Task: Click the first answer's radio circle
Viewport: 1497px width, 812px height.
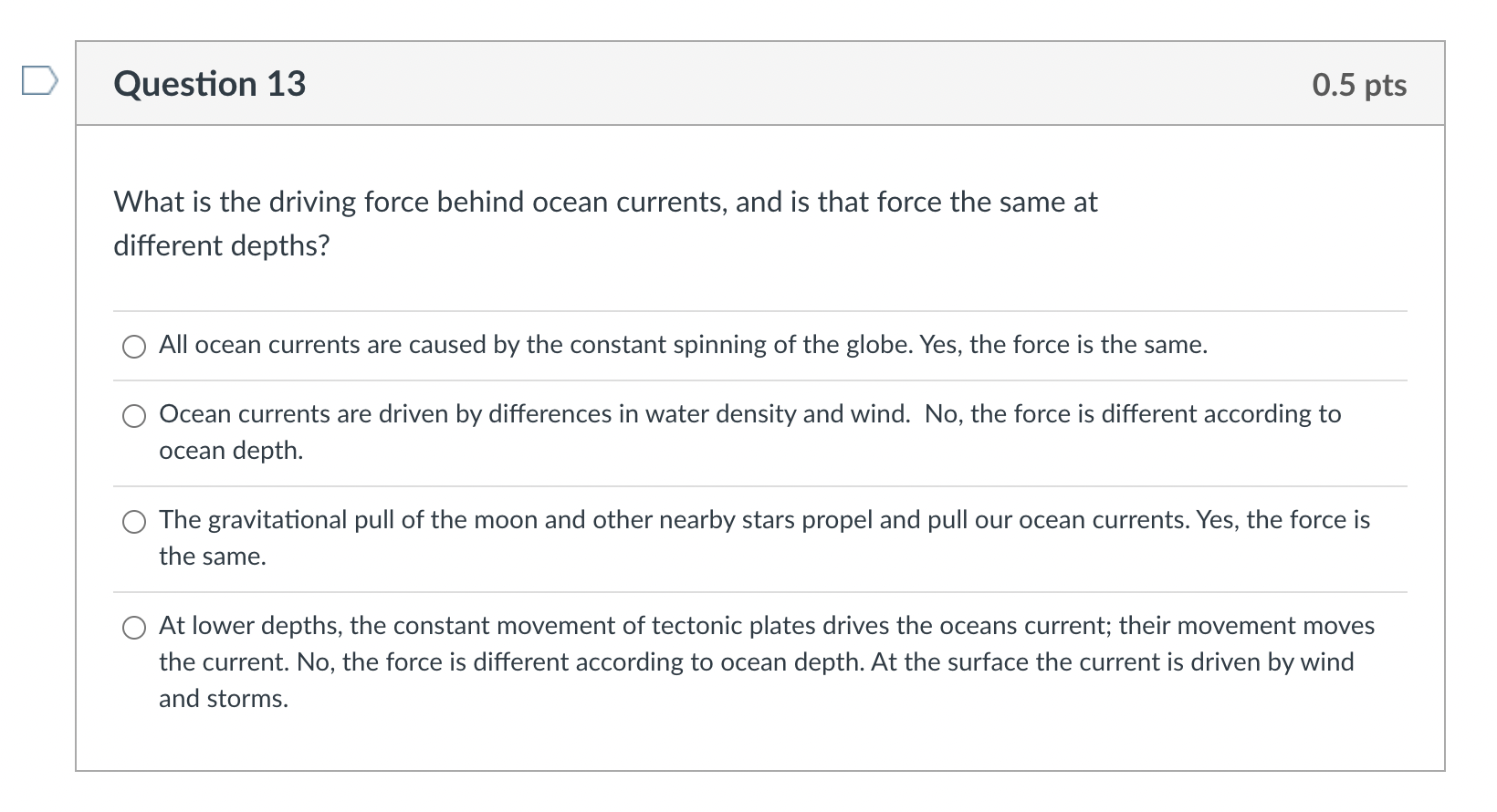Action: pyautogui.click(x=134, y=347)
